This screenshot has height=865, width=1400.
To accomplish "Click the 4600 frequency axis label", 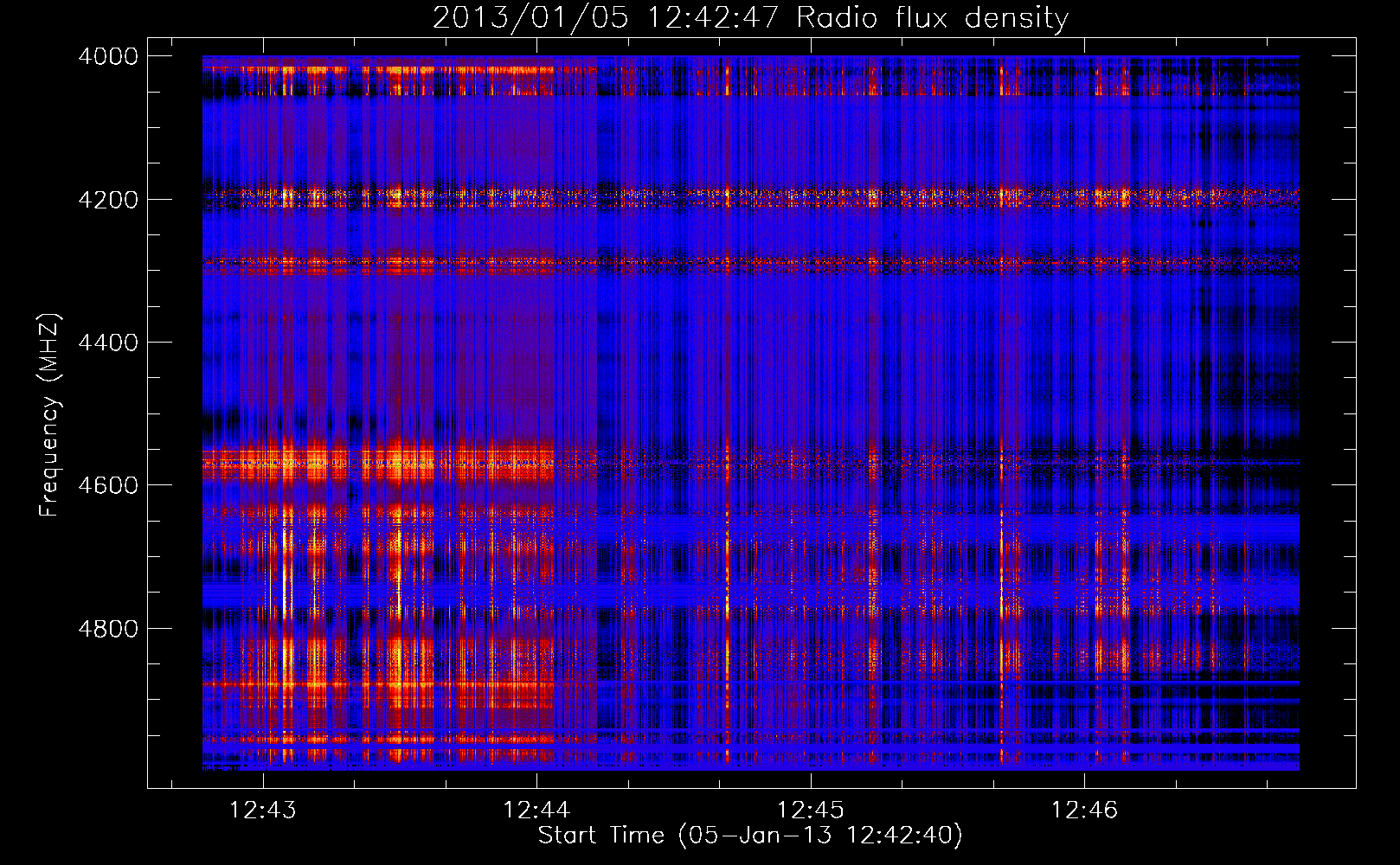I will point(108,485).
